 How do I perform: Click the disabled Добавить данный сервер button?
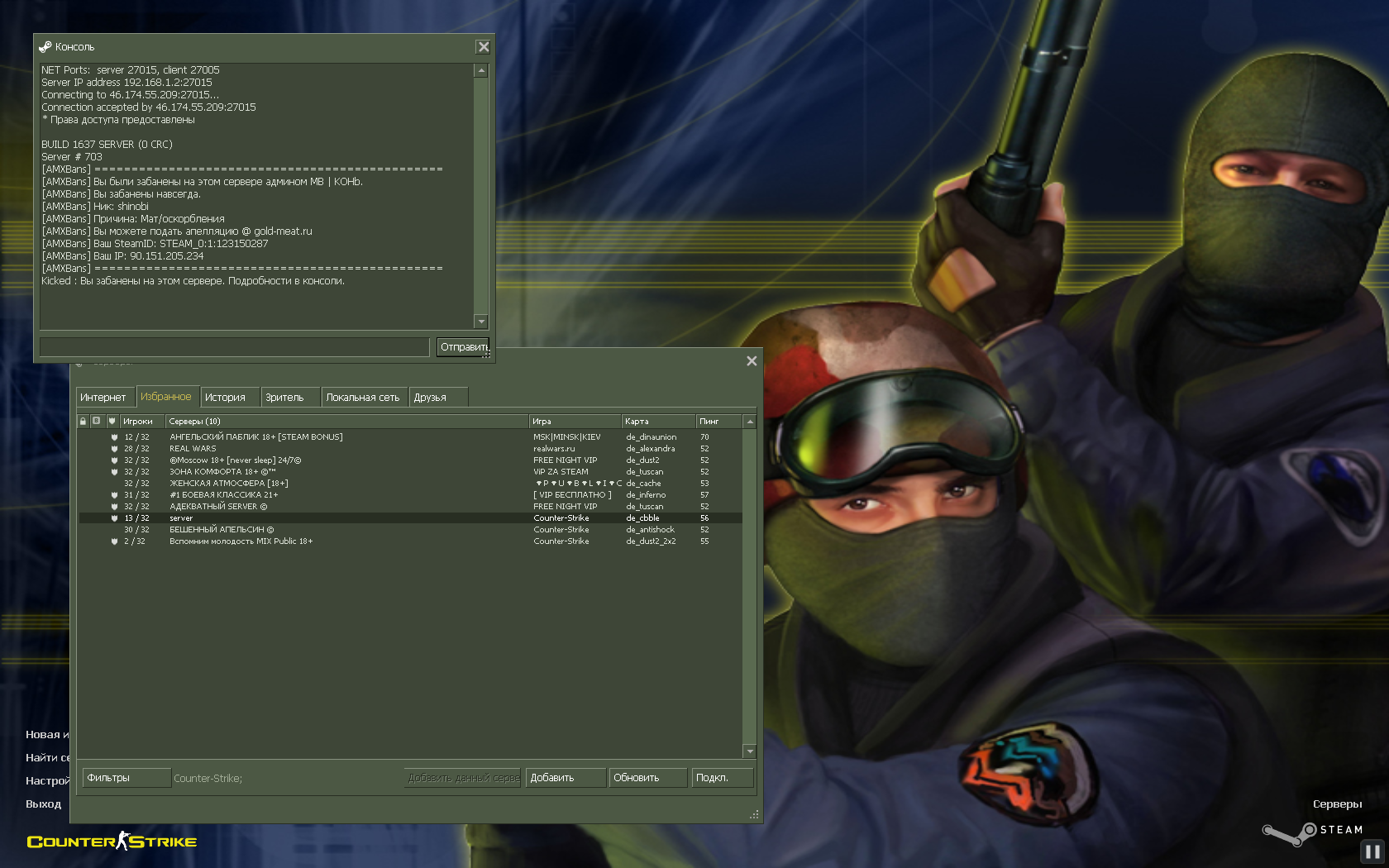463,778
